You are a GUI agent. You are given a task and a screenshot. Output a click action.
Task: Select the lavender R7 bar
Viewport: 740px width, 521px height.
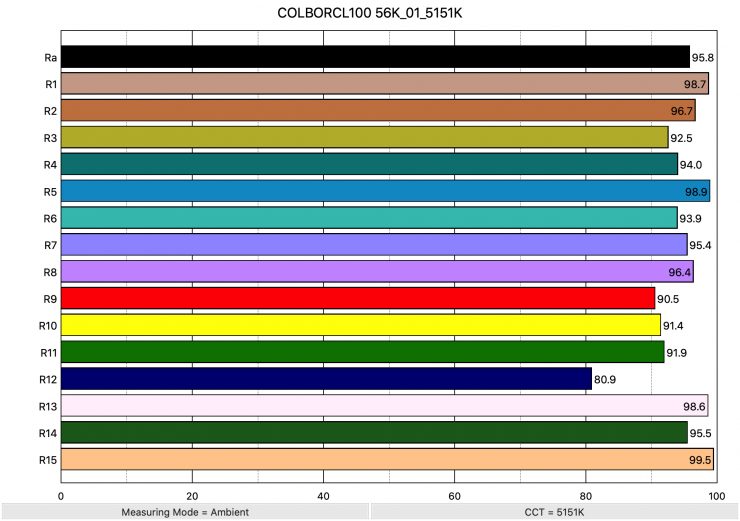pyautogui.click(x=374, y=244)
